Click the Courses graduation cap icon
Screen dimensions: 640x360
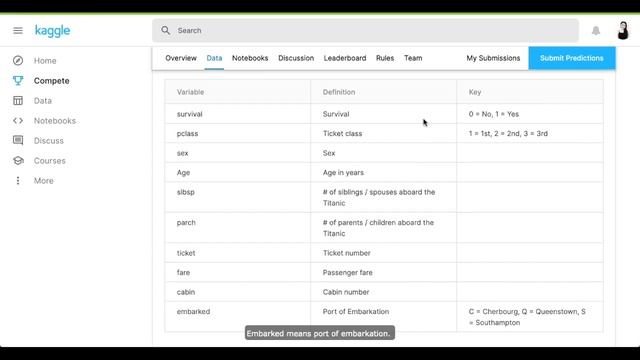pos(18,160)
